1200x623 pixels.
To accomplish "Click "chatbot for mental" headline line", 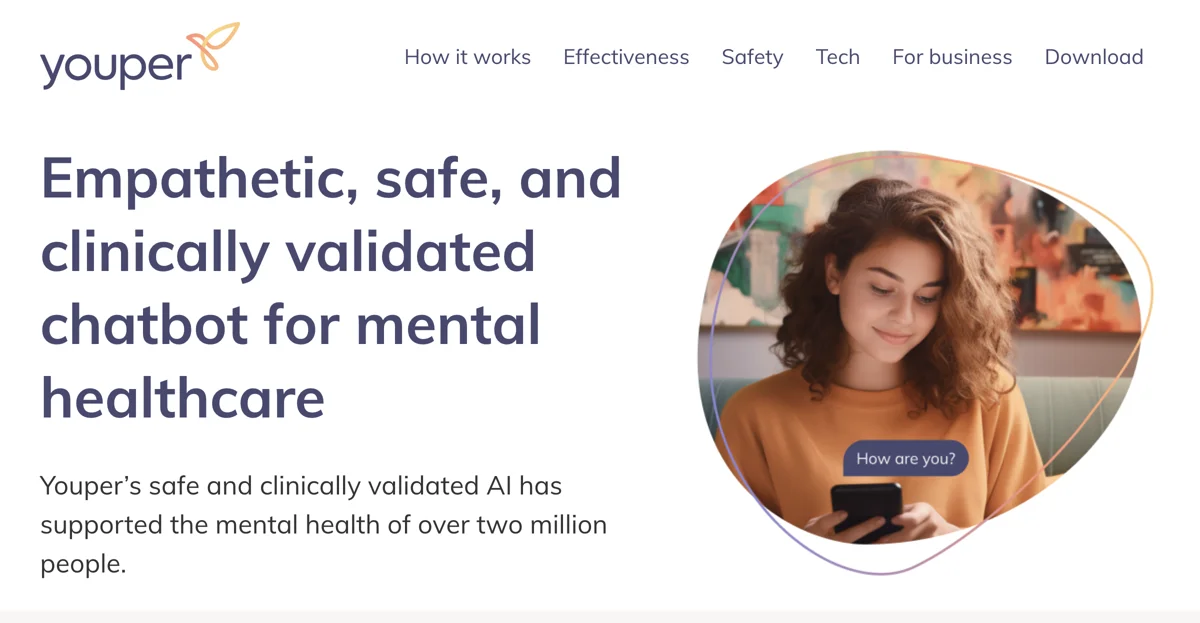I will tap(291, 324).
